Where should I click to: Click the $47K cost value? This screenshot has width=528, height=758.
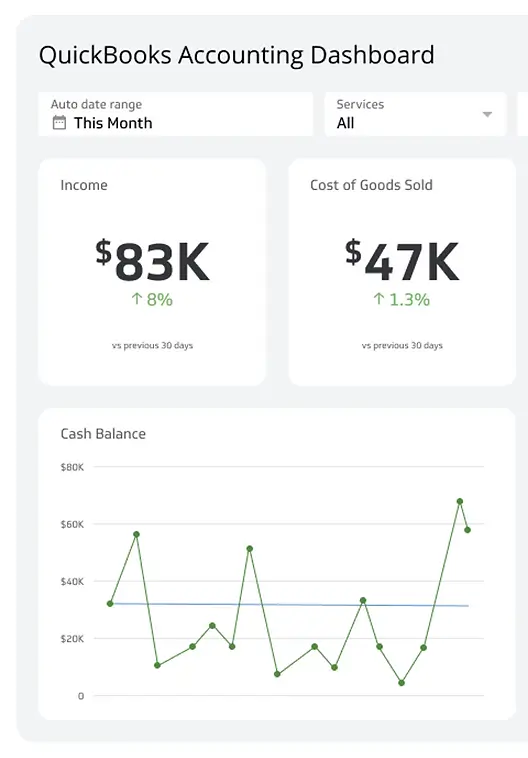pos(402,261)
